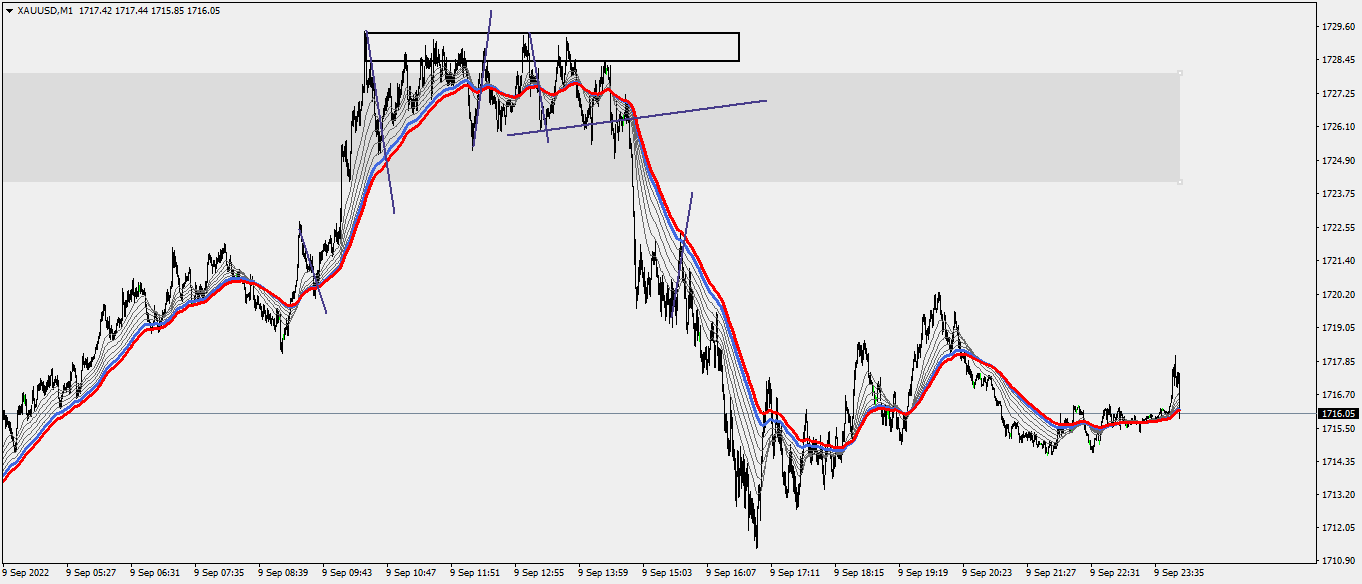Click the 1729.60 price scale label
This screenshot has height=584, width=1362.
pyautogui.click(x=1337, y=27)
